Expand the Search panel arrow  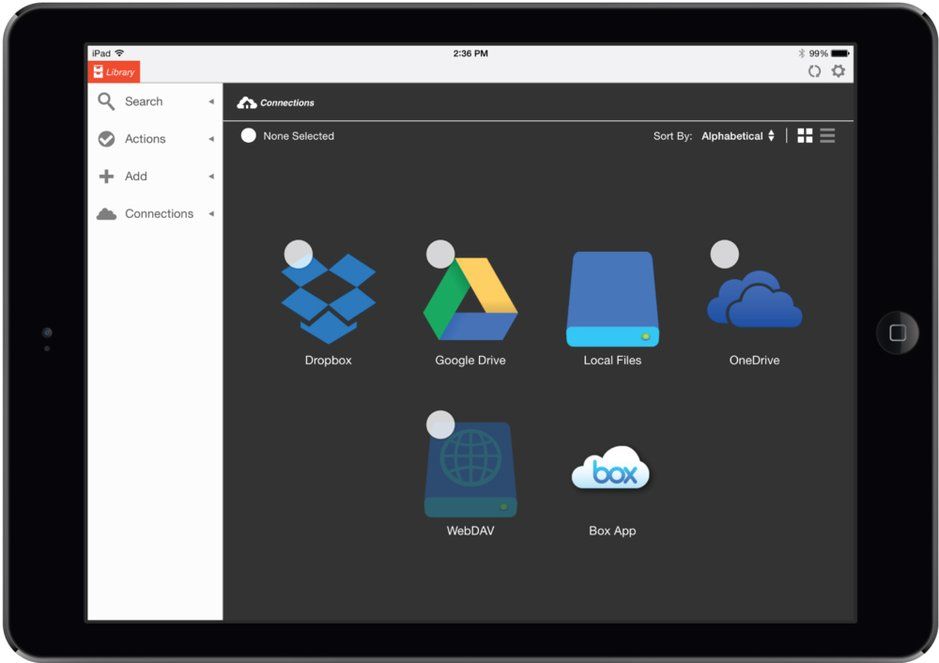click(211, 102)
